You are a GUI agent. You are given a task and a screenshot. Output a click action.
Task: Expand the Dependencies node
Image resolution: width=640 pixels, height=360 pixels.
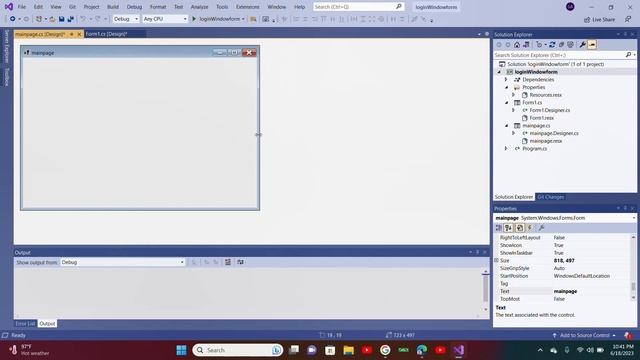tap(506, 80)
